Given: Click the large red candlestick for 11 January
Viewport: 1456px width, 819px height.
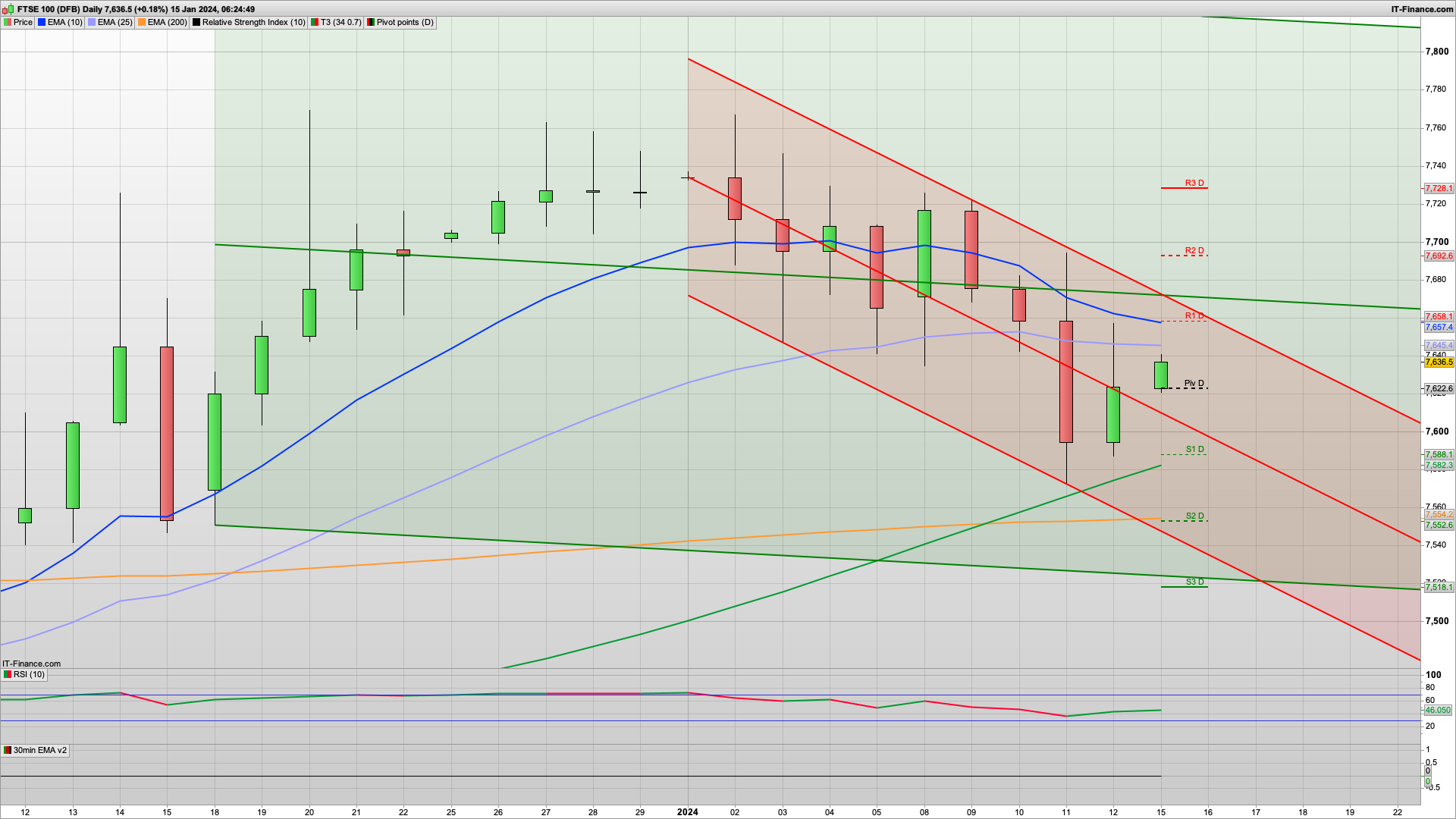Looking at the screenshot, I should click(1065, 381).
